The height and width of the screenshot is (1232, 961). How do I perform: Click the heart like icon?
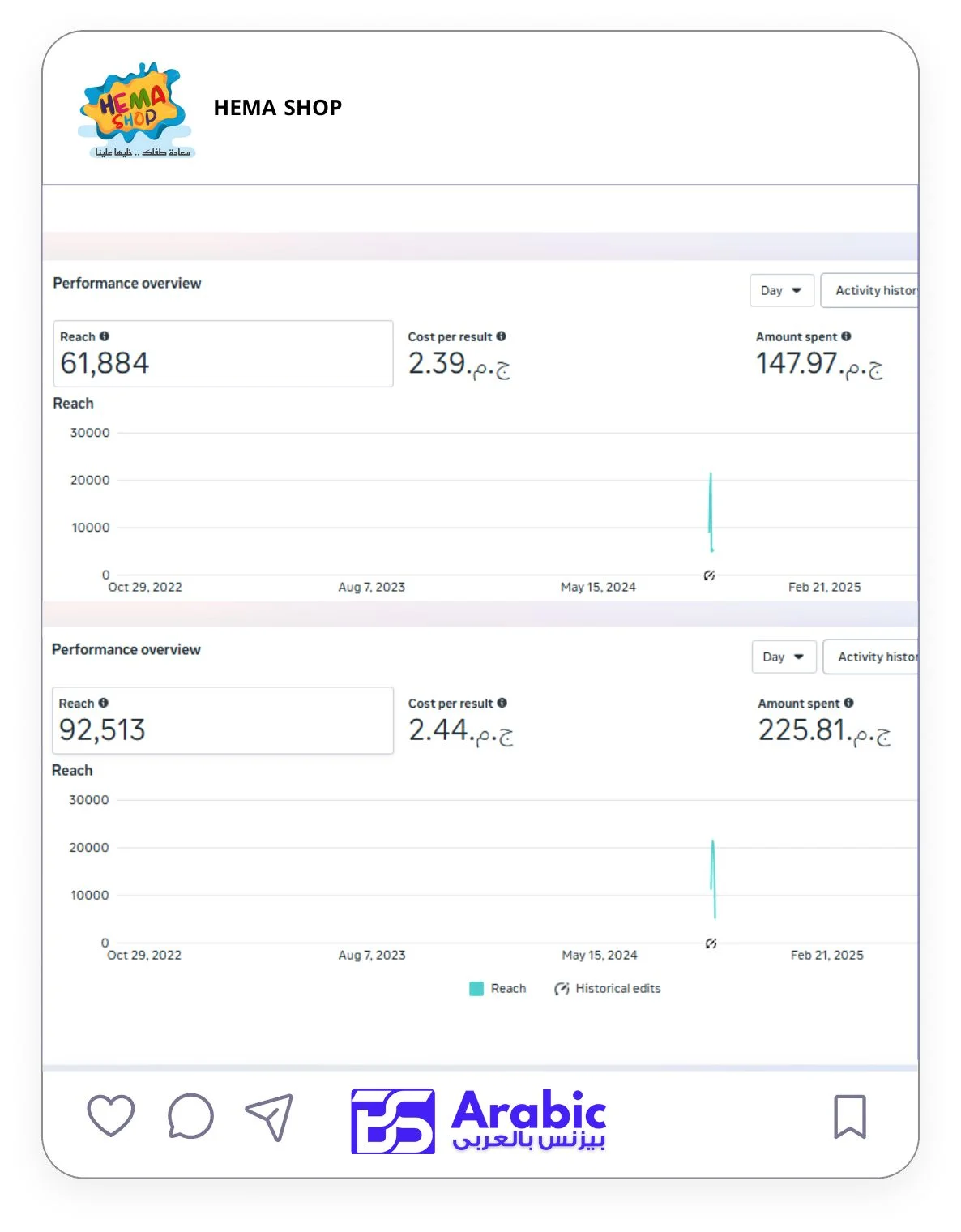pos(110,1115)
